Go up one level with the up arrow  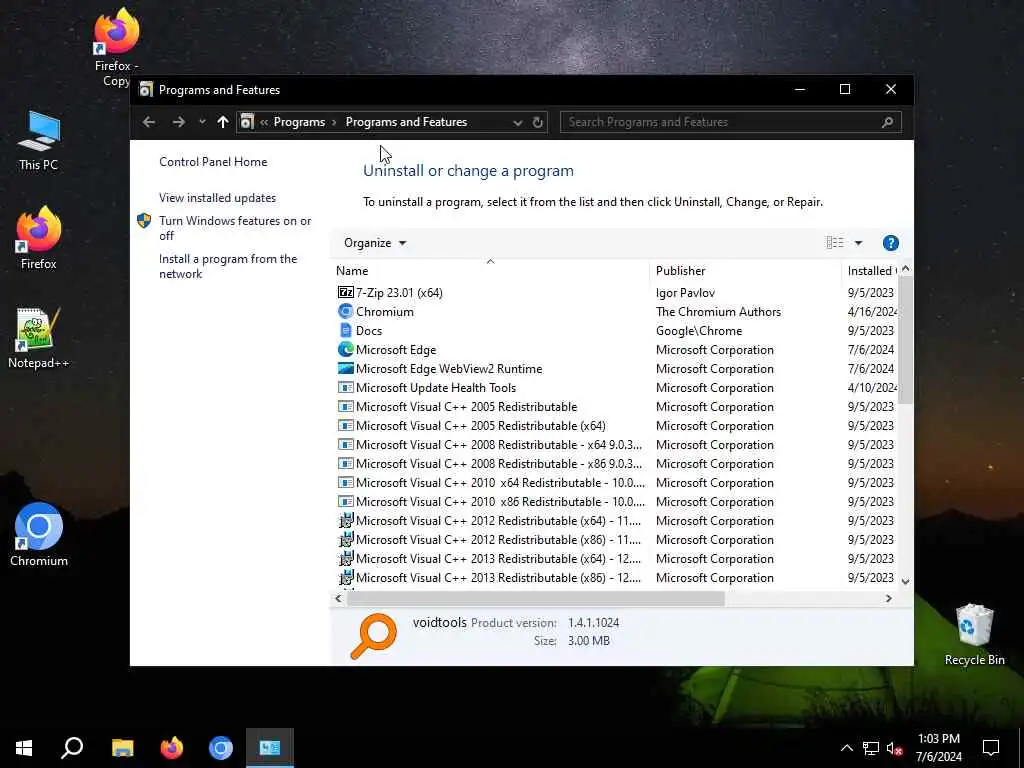coord(223,122)
